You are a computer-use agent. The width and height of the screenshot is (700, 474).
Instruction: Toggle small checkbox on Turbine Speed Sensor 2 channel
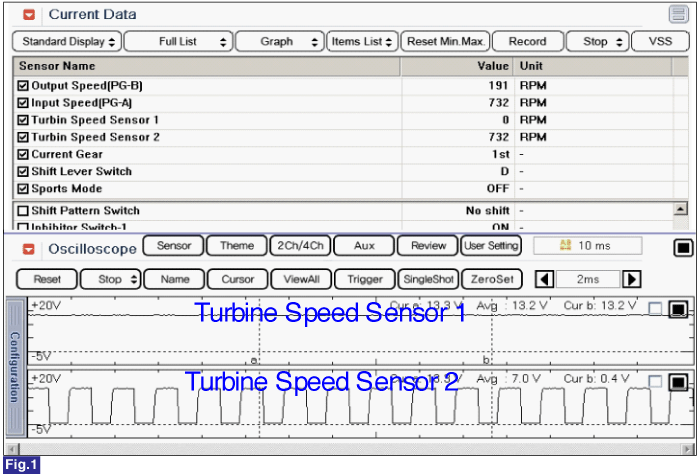(x=655, y=382)
